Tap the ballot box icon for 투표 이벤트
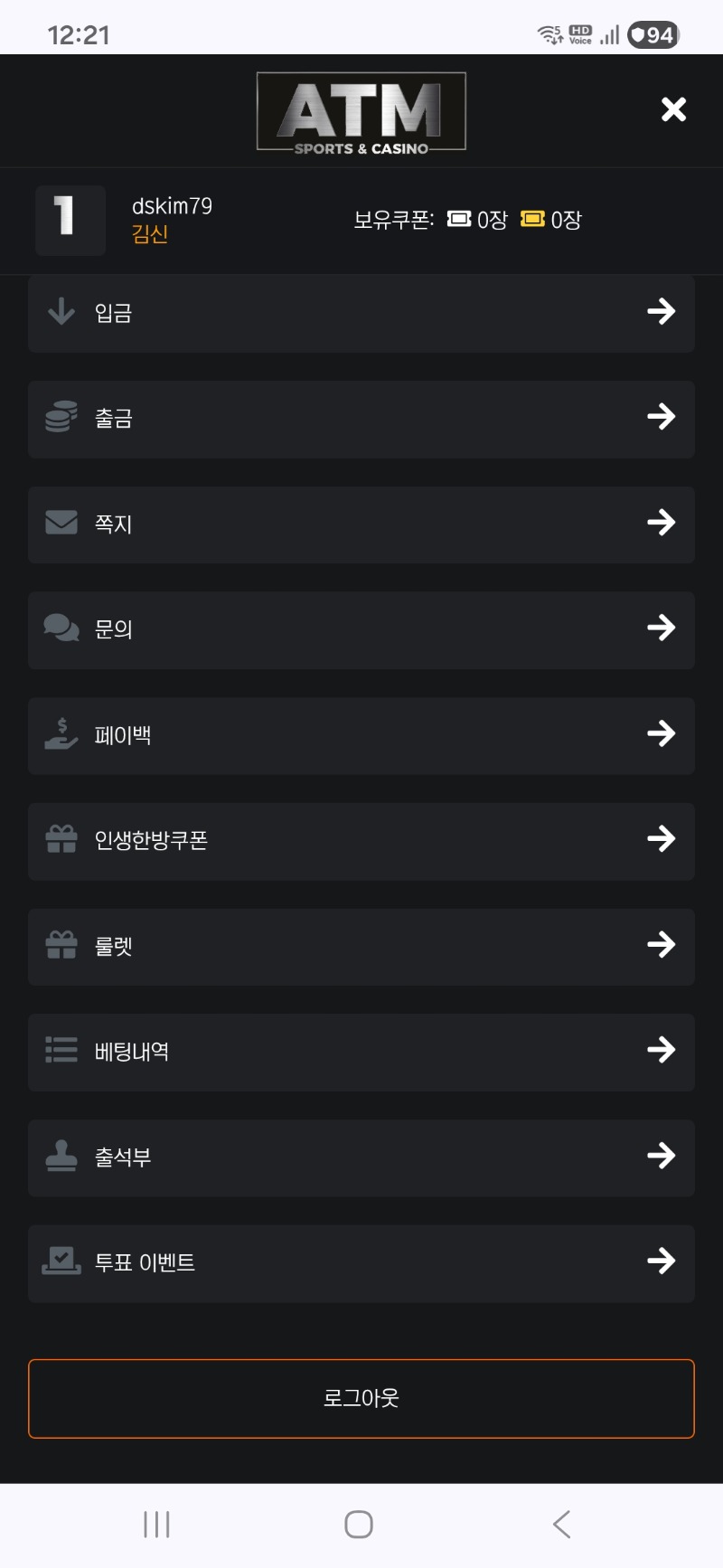723x1568 pixels. tap(61, 1261)
